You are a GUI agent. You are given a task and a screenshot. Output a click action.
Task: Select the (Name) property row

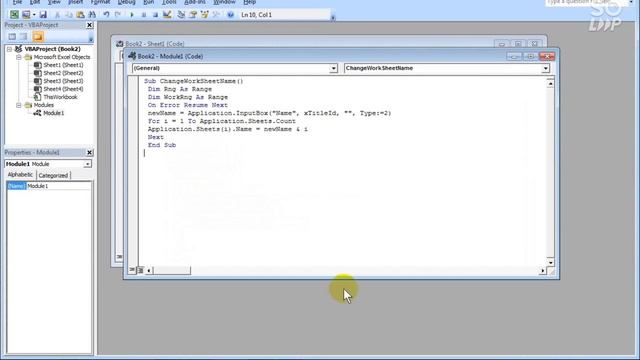point(17,186)
